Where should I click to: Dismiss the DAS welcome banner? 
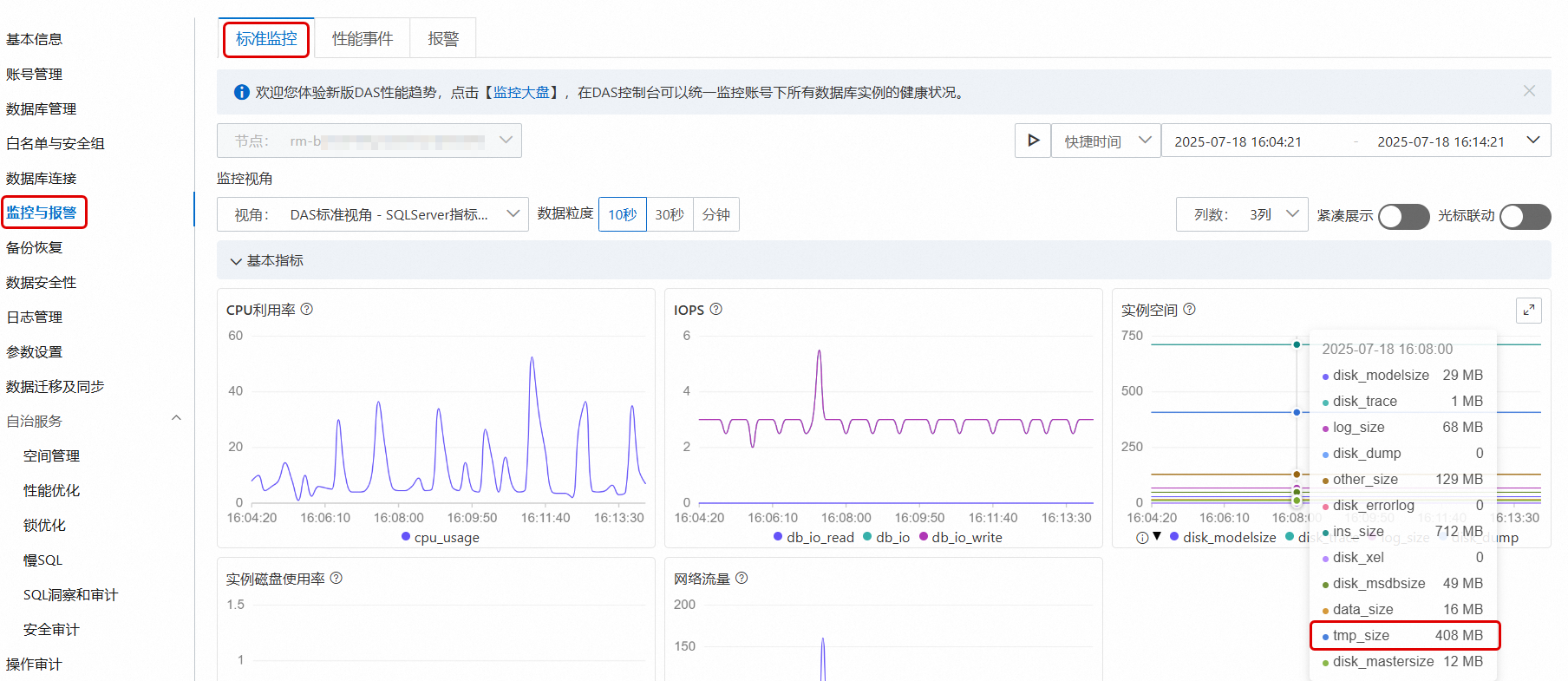click(x=1529, y=91)
